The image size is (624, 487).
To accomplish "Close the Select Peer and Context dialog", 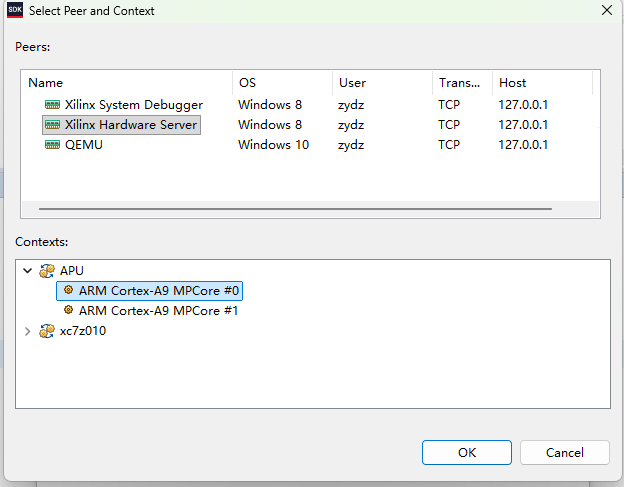I will (607, 10).
